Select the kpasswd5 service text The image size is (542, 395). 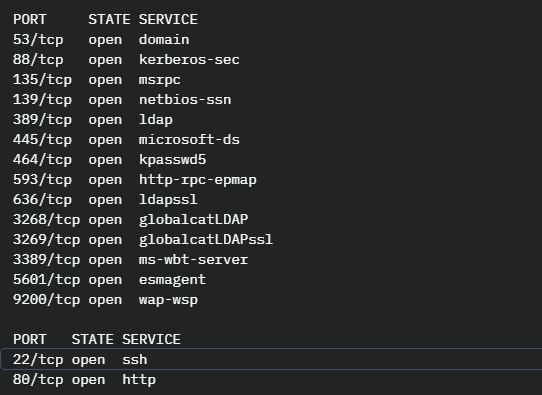[x=172, y=160]
